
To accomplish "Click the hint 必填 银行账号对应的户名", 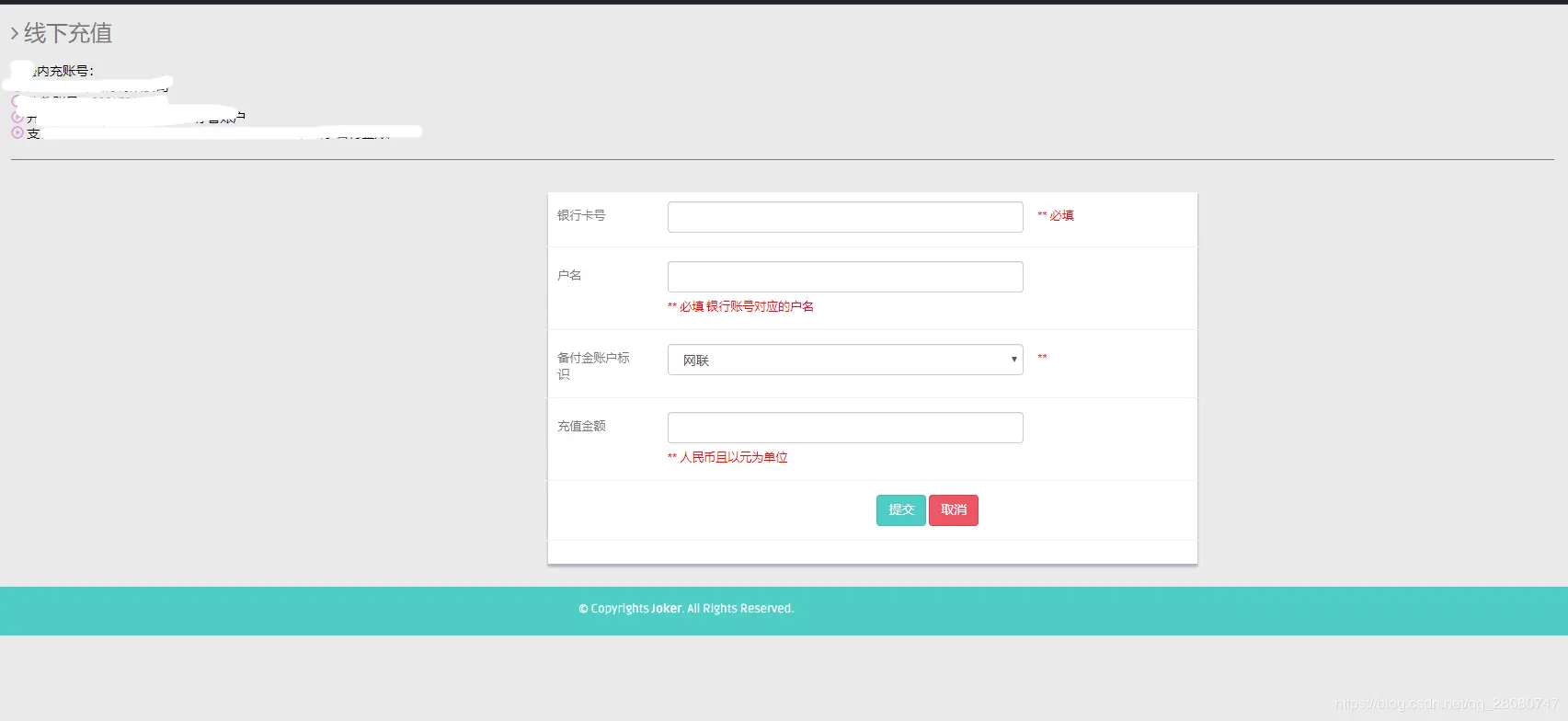I will (740, 306).
